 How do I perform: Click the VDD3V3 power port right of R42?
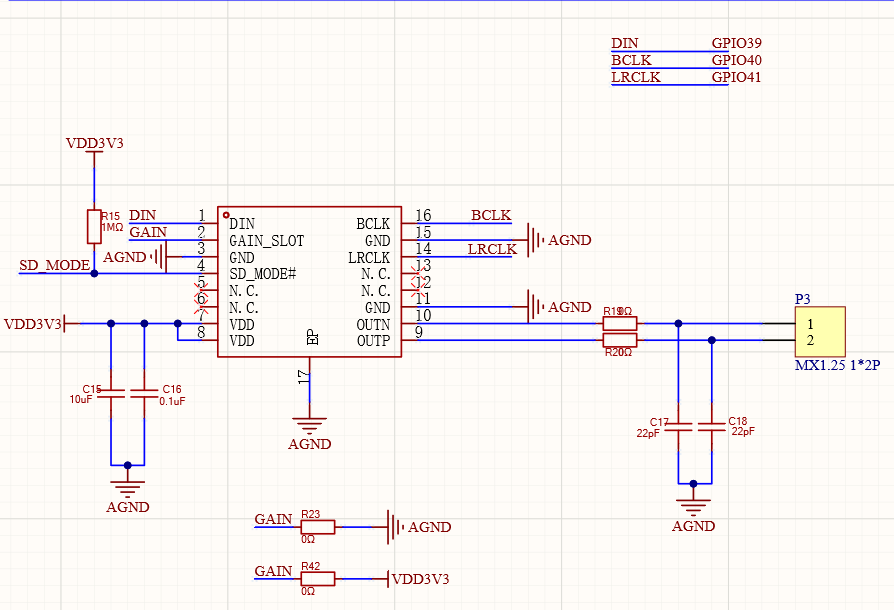coord(412,579)
